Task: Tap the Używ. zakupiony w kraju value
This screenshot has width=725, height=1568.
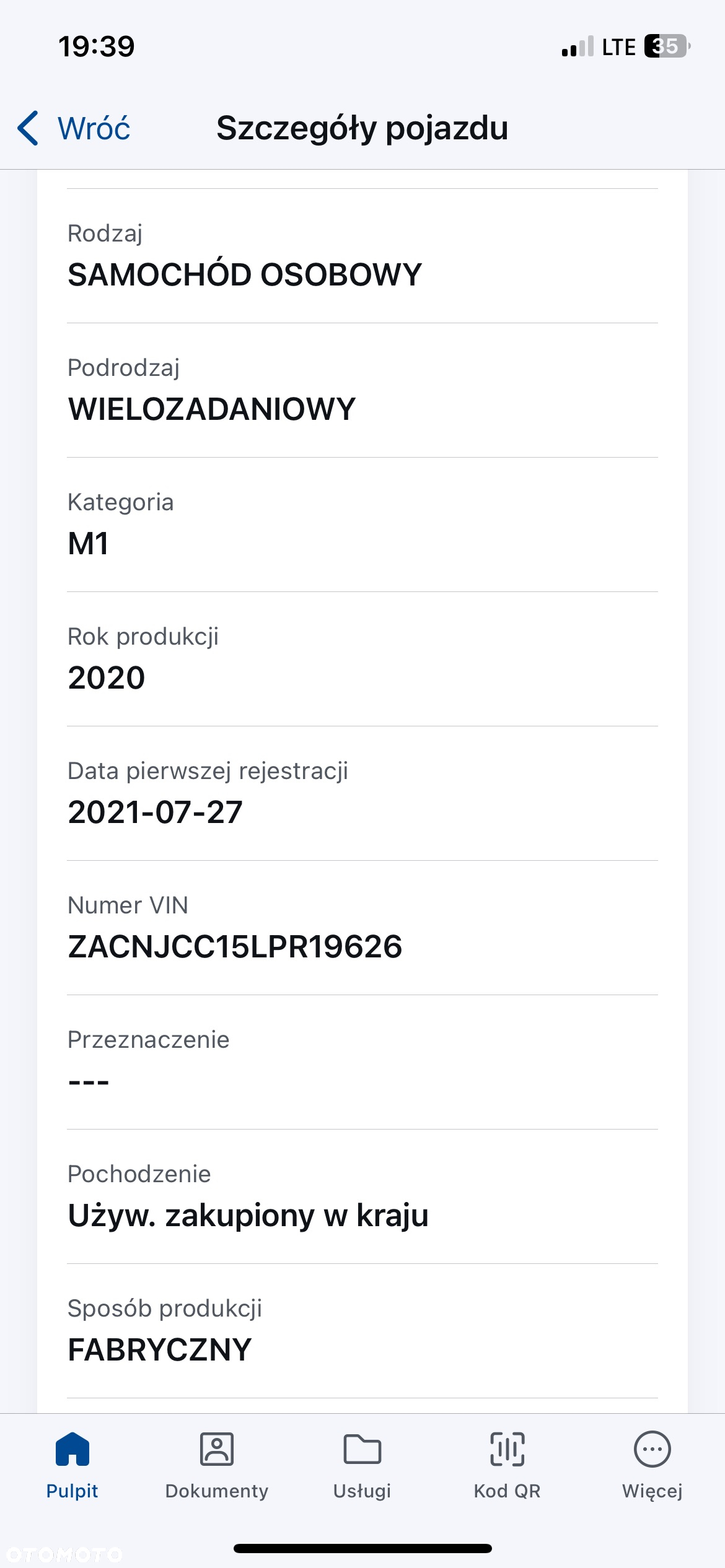Action: pos(248,1215)
